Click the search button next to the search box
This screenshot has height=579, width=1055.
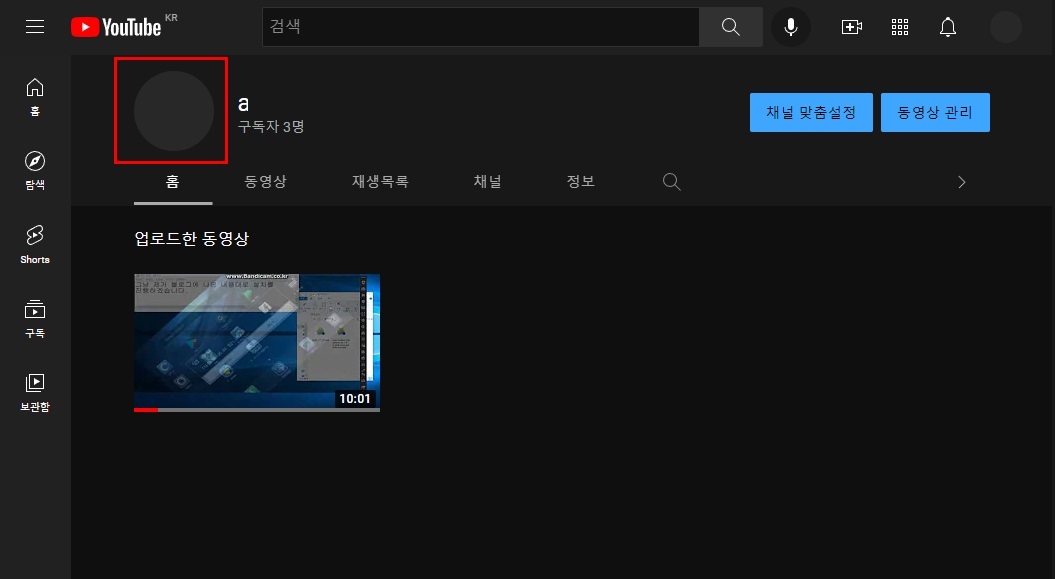pyautogui.click(x=730, y=26)
